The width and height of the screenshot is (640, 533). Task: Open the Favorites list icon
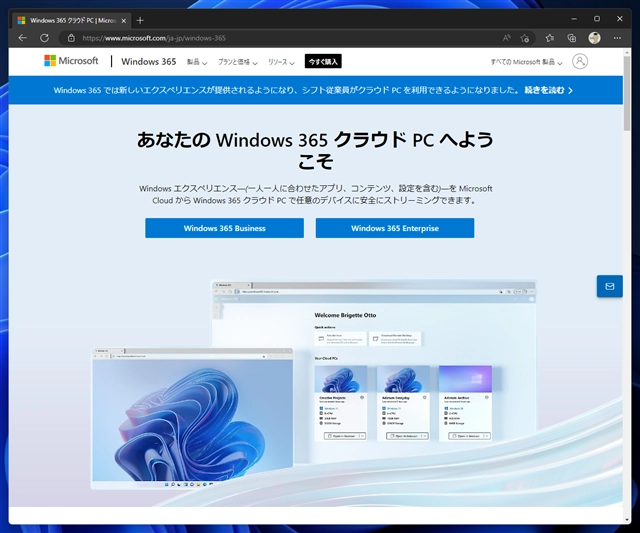pyautogui.click(x=550, y=38)
